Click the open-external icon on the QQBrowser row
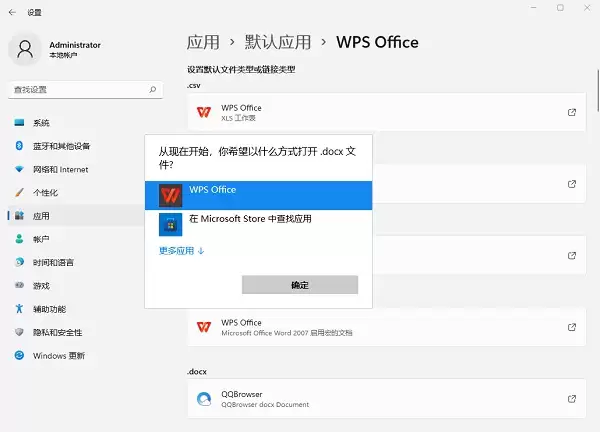 click(572, 399)
